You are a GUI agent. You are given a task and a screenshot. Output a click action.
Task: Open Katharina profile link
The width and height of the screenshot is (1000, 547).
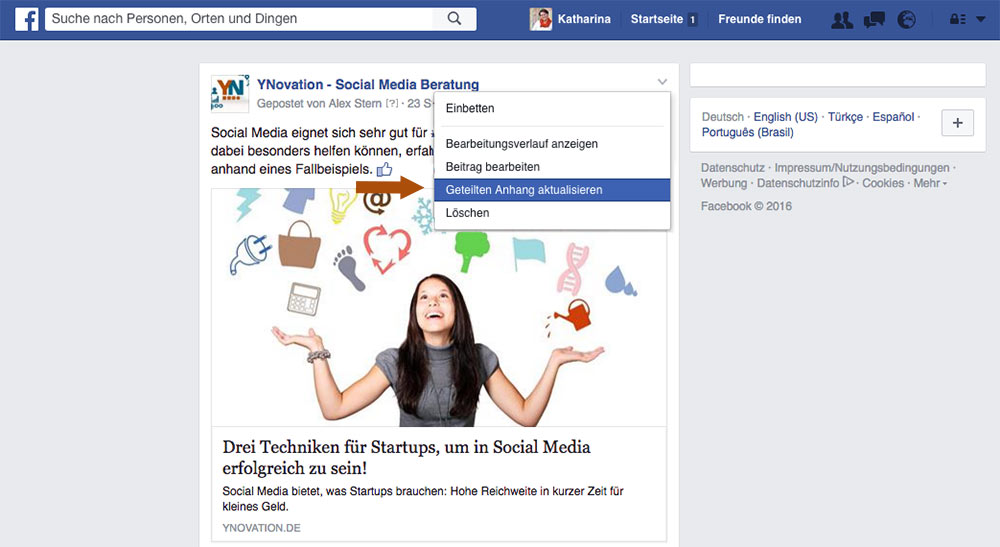[x=584, y=19]
